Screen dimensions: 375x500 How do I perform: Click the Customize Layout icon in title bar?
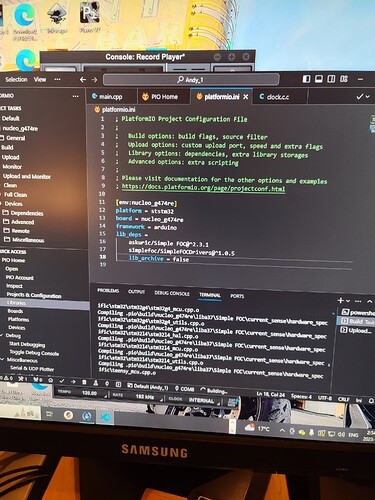[x=344, y=79]
